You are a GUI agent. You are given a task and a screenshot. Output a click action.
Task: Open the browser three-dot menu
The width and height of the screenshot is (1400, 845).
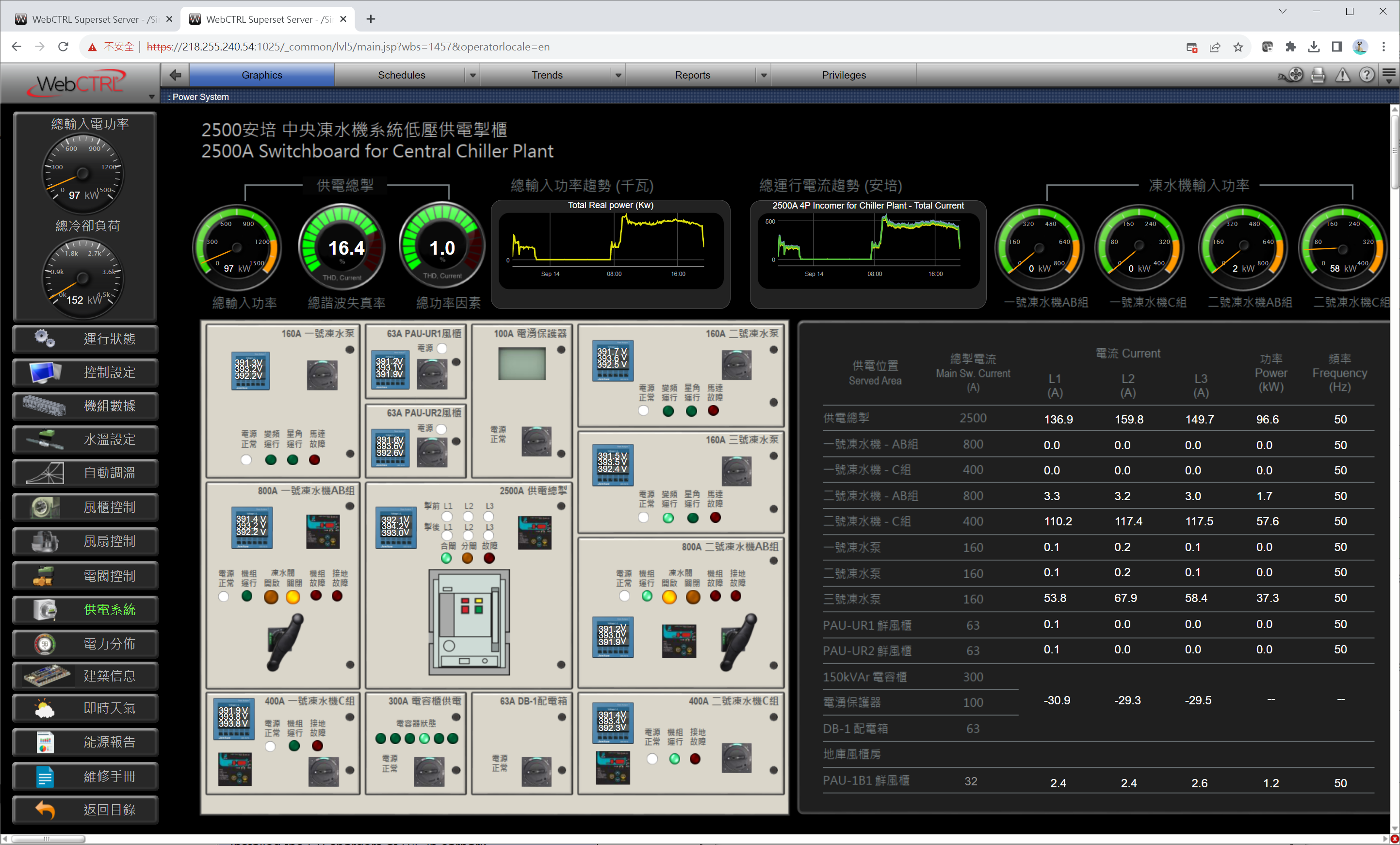point(1384,47)
